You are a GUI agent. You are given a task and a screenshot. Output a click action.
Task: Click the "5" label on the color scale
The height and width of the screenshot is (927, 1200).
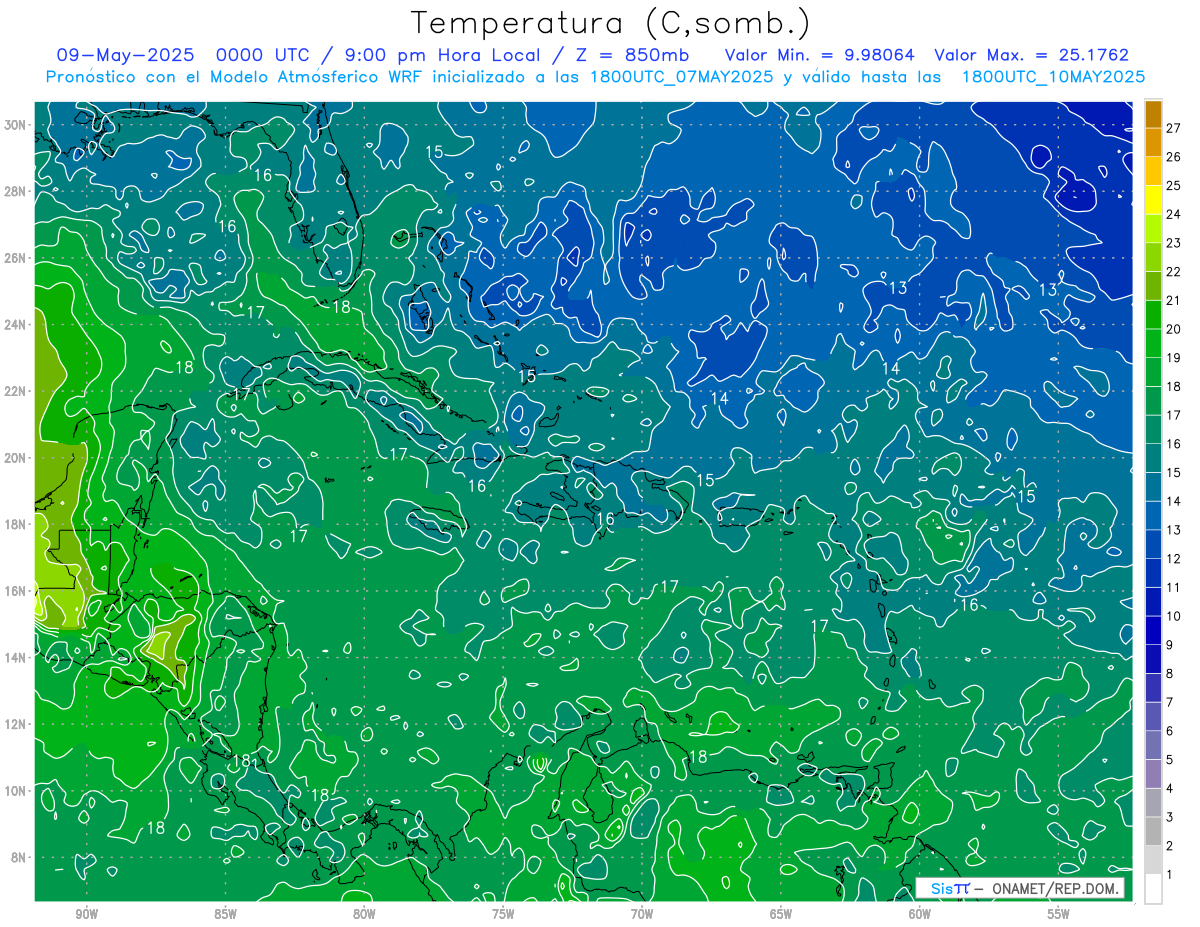[x=1170, y=760]
